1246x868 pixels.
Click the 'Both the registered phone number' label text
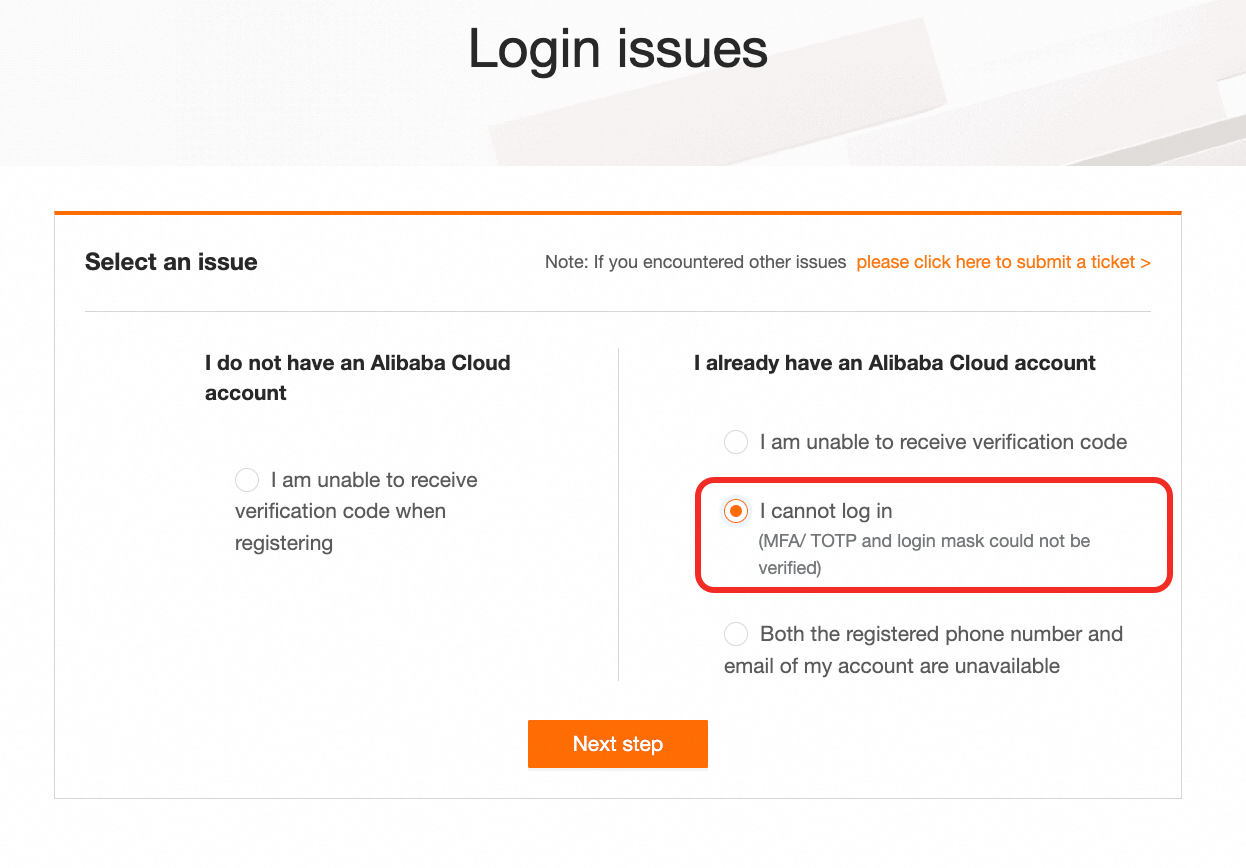pyautogui.click(x=941, y=634)
